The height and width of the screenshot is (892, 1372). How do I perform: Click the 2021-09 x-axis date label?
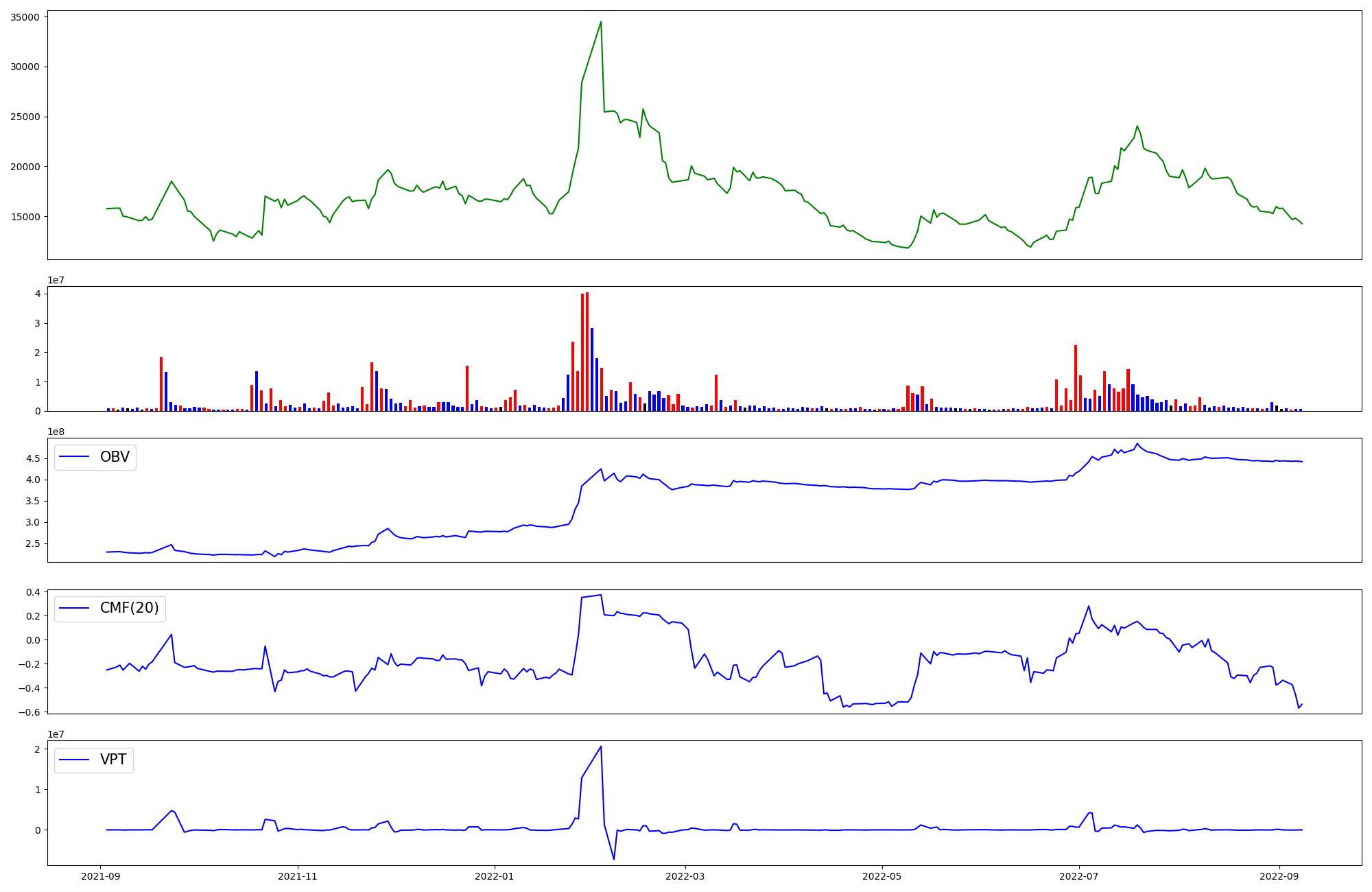pos(101,876)
